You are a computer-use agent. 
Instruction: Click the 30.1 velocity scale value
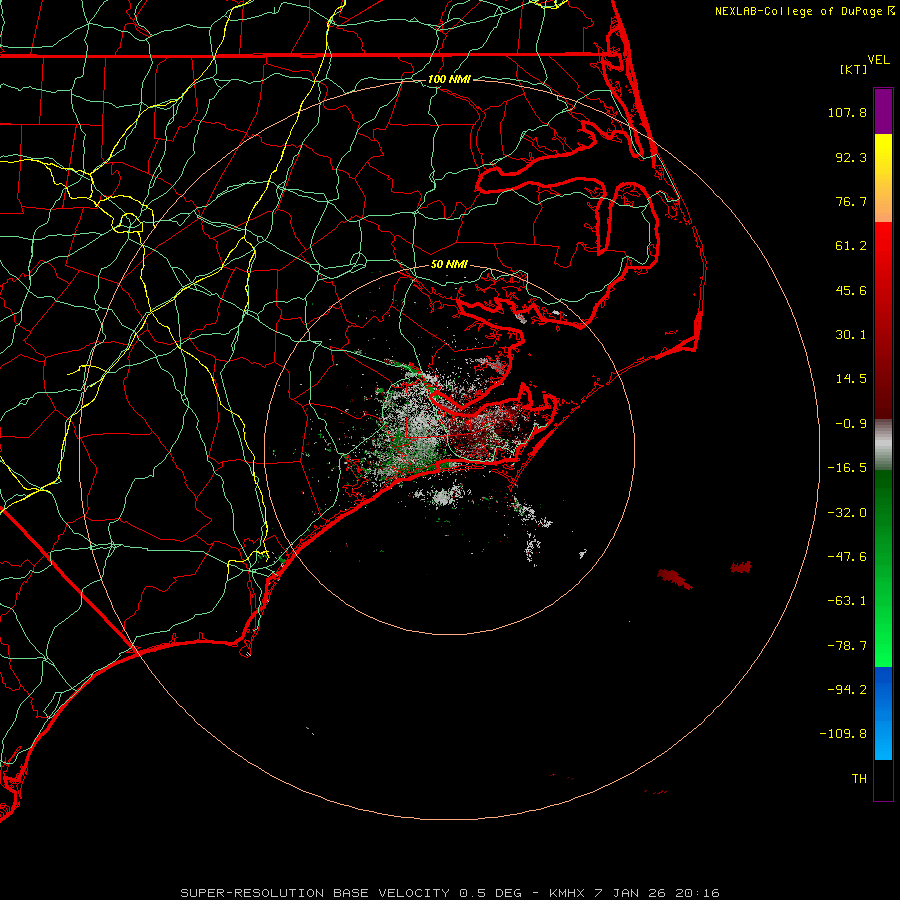[851, 335]
